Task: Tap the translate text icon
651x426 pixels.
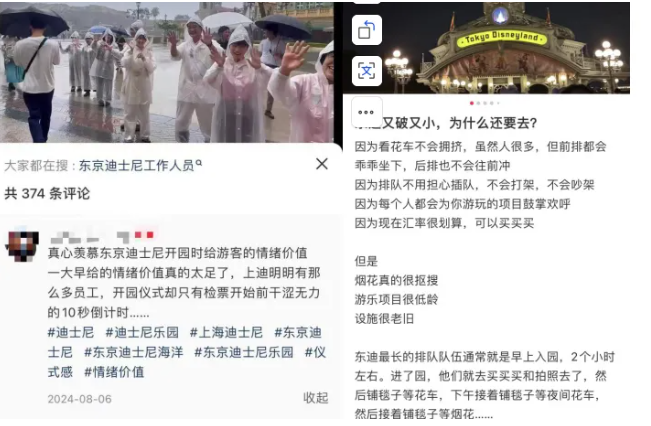Action: point(367,71)
